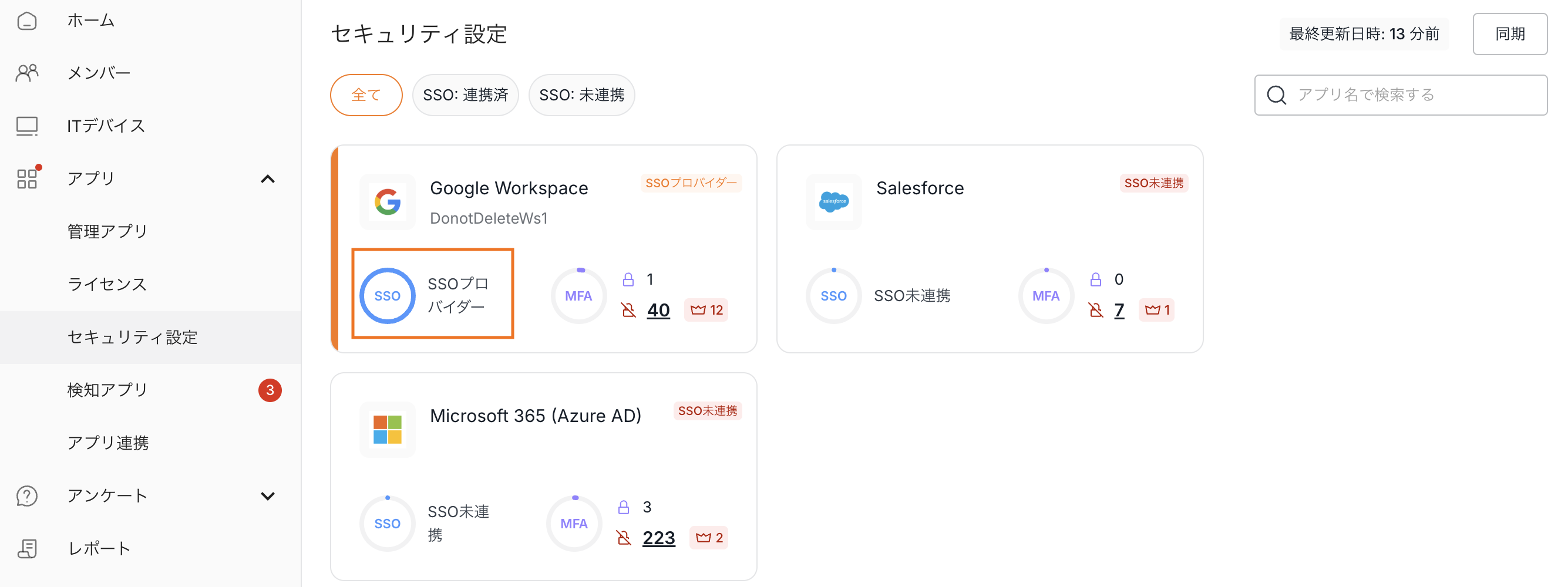Click the 同期 sync button

tap(1509, 34)
